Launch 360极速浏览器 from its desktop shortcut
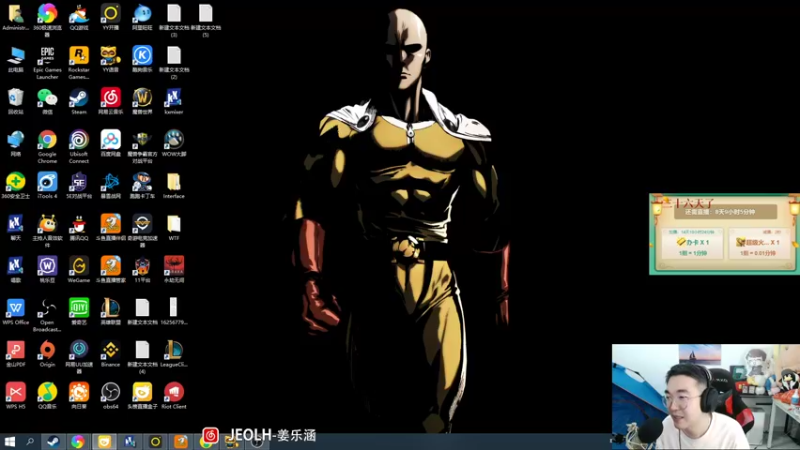The width and height of the screenshot is (800, 450). [x=47, y=19]
